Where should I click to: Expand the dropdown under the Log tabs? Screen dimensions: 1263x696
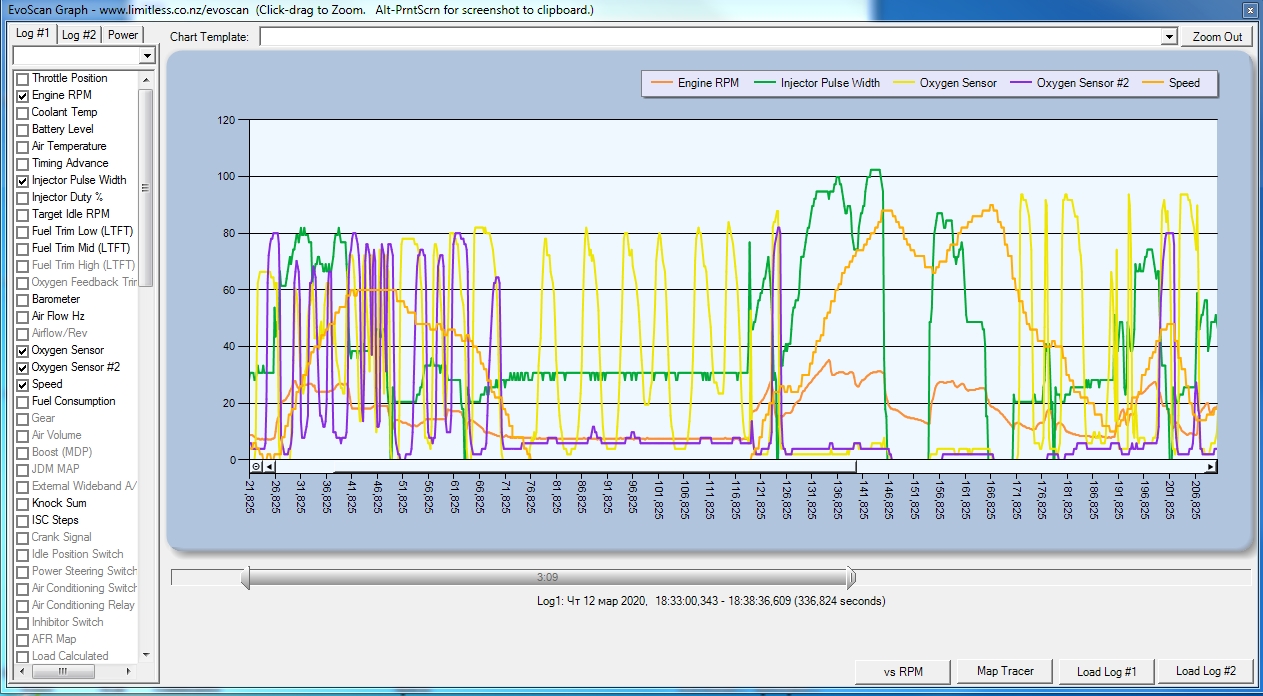(147, 56)
